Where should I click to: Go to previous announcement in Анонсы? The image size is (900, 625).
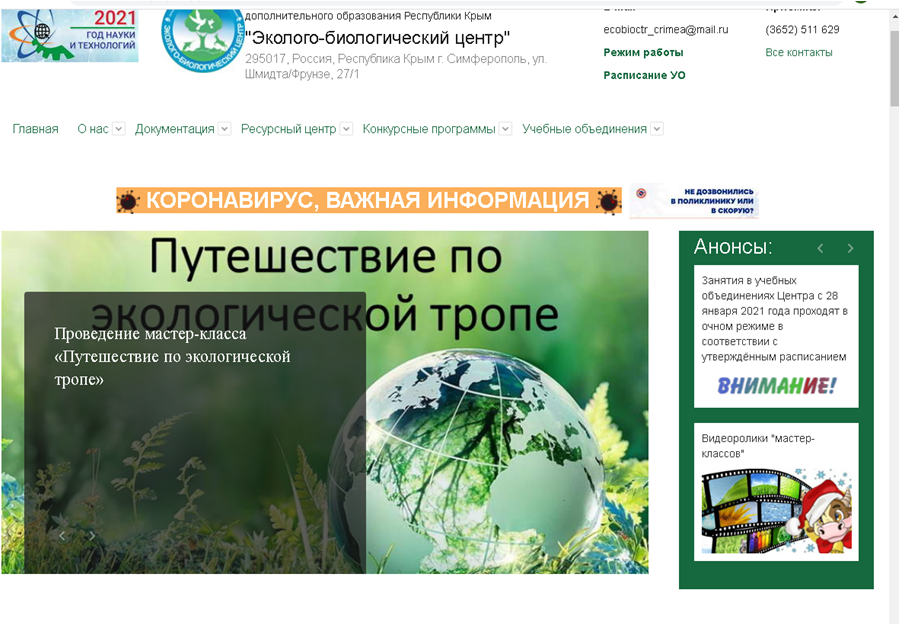(820, 248)
